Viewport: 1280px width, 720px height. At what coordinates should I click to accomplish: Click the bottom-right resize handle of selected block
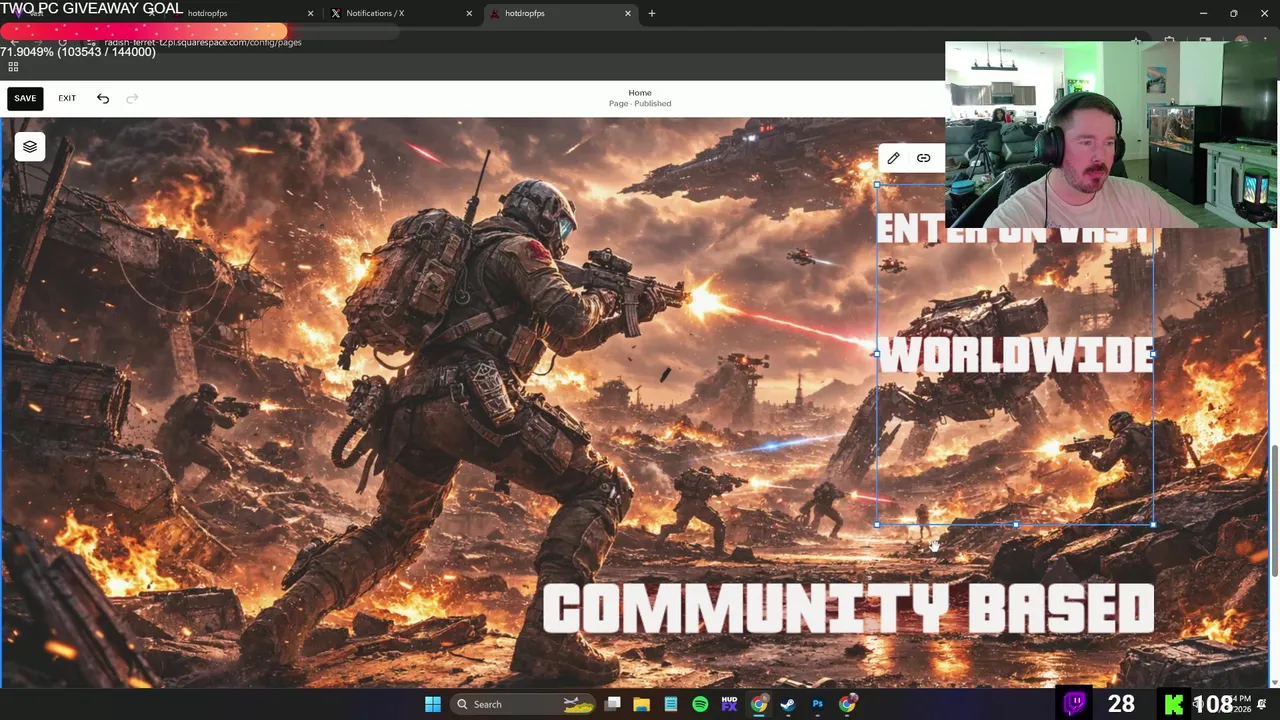[x=1153, y=524]
